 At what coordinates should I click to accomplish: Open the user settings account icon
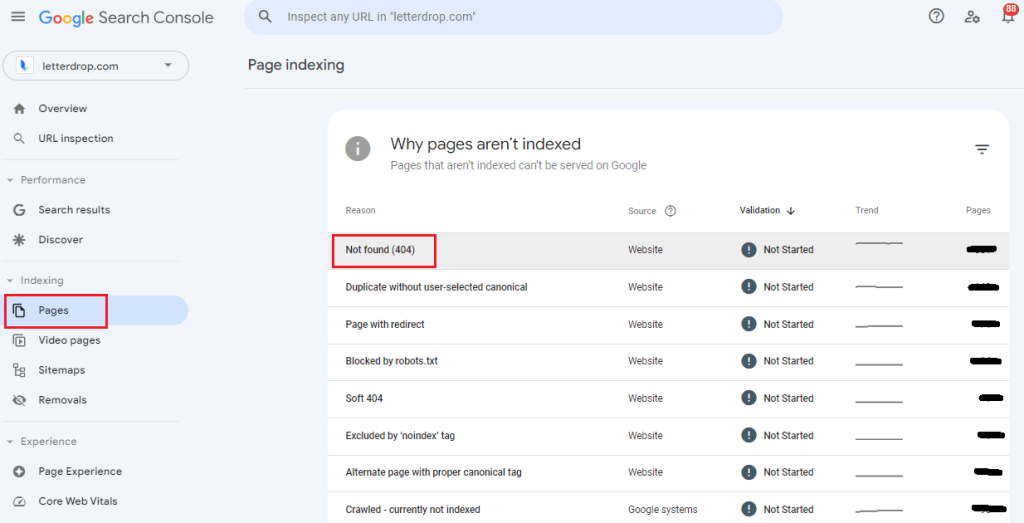pos(971,16)
